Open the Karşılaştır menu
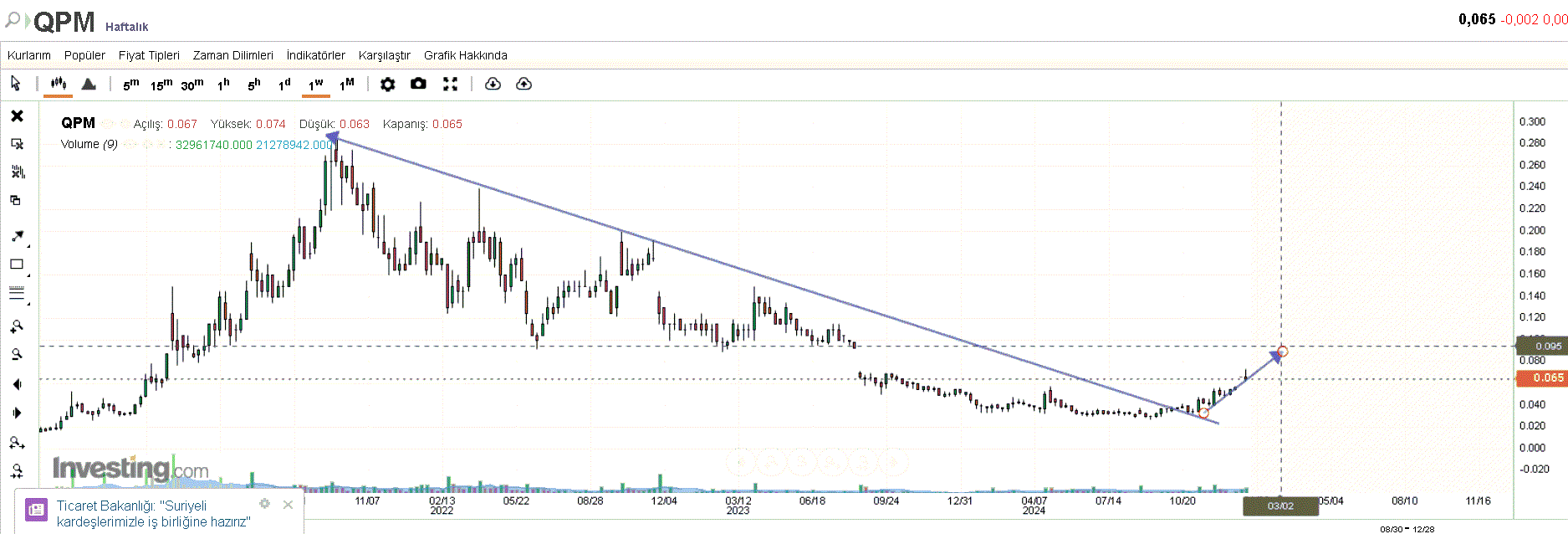Screen dimensions: 1568x534 [385, 55]
